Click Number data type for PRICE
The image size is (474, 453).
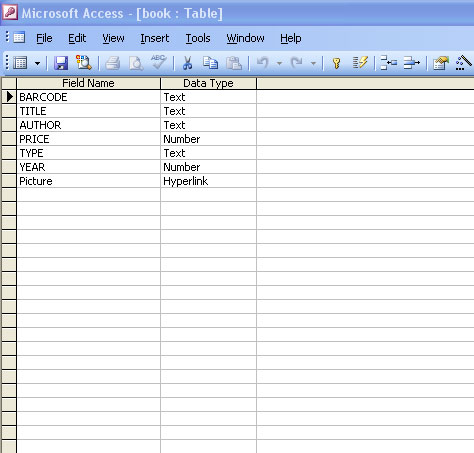pyautogui.click(x=209, y=139)
